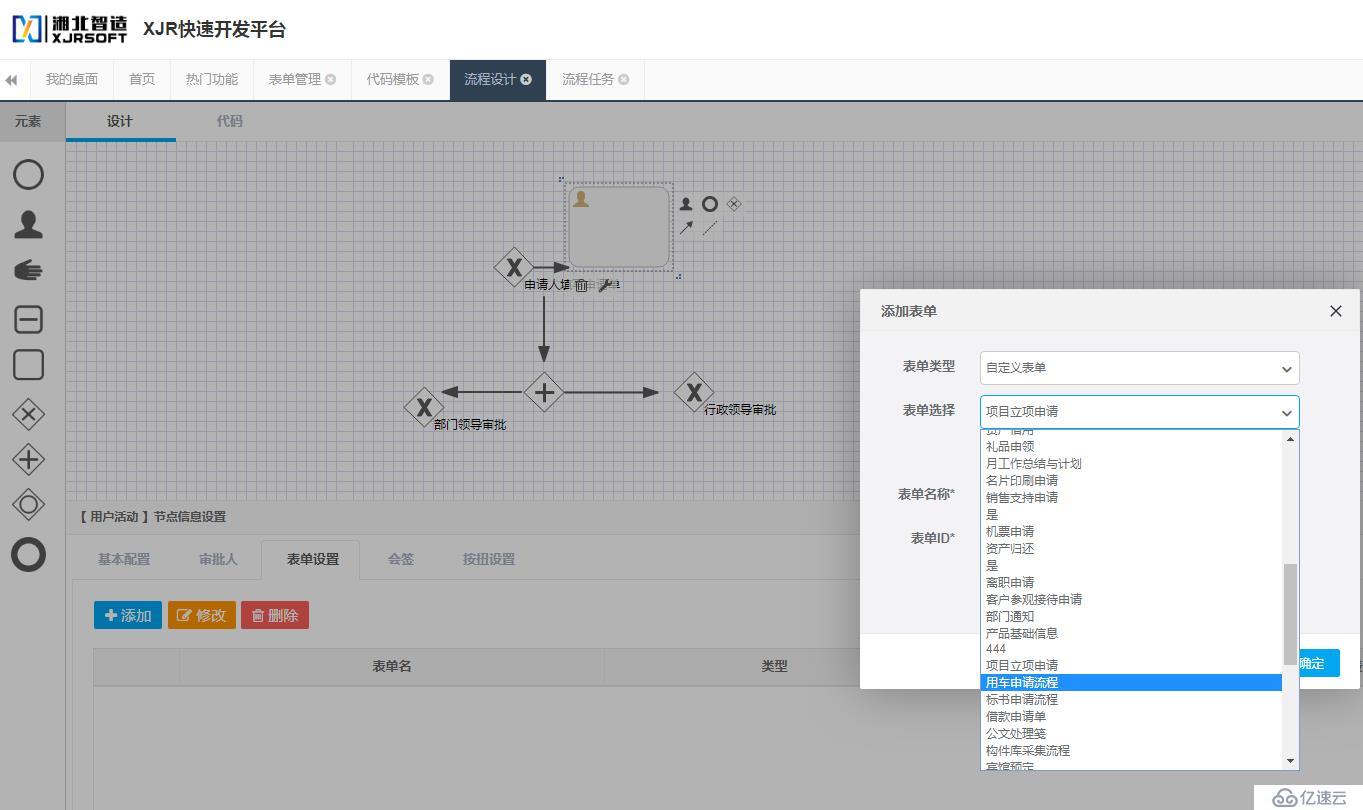Choose 名片印刷申请 from the list
Viewport: 1363px width, 810px height.
point(1131,481)
